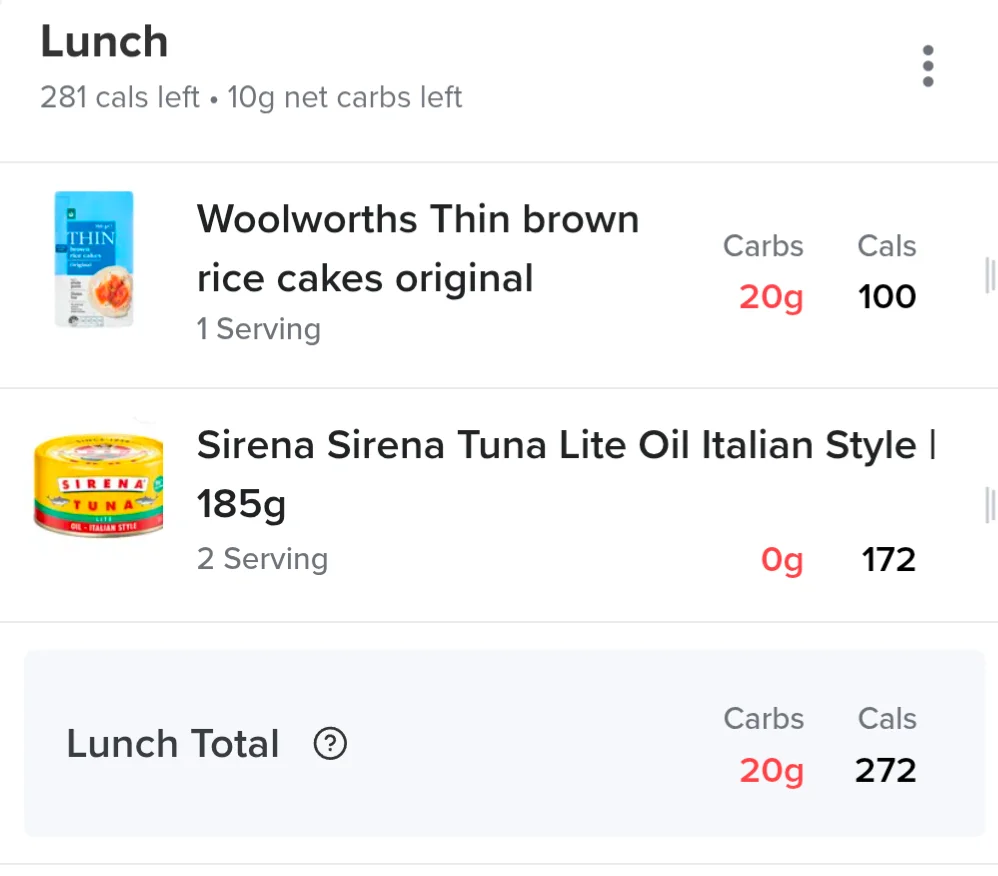998x876 pixels.
Task: Tap the Lunch section heading
Action: tap(104, 41)
